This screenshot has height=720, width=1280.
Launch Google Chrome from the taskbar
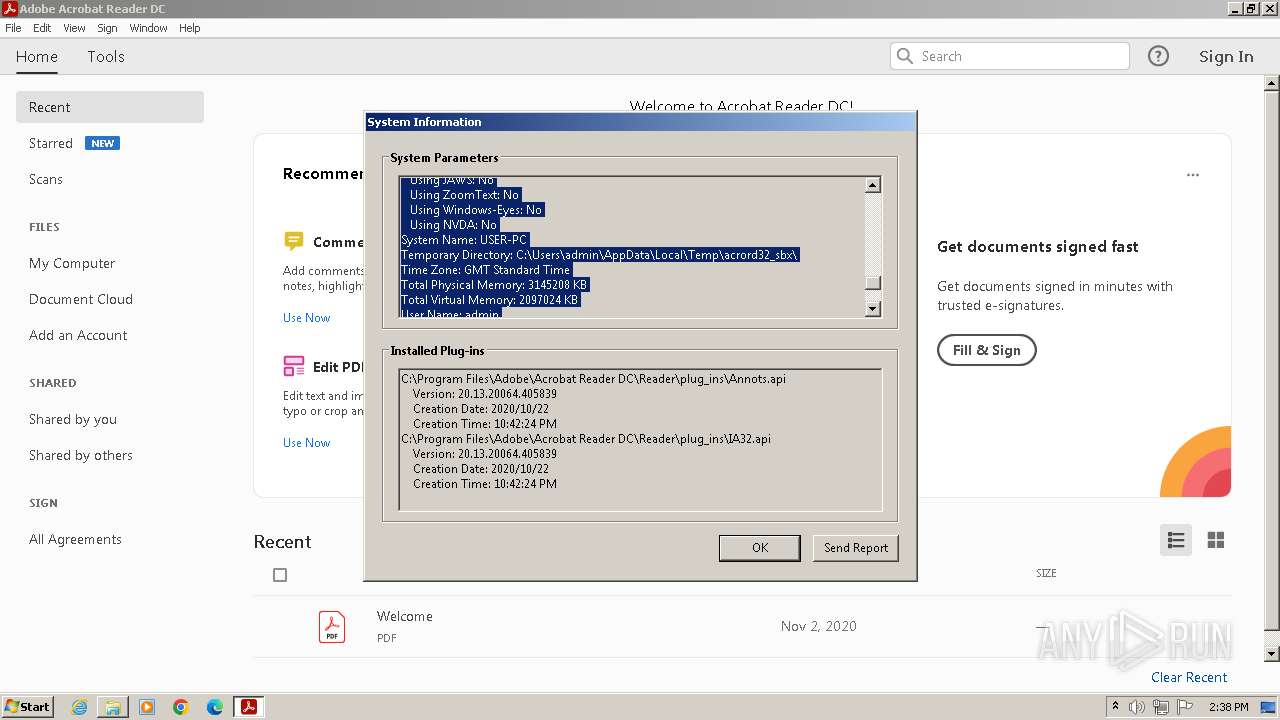click(181, 707)
